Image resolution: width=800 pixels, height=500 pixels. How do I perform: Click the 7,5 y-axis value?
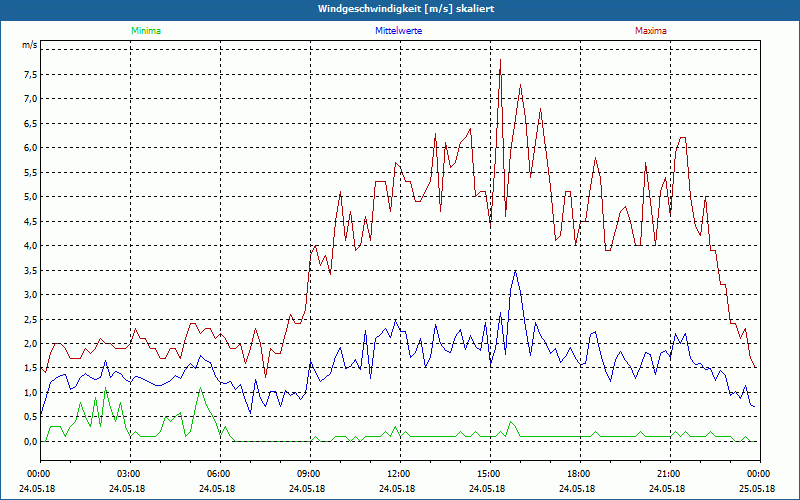point(31,74)
